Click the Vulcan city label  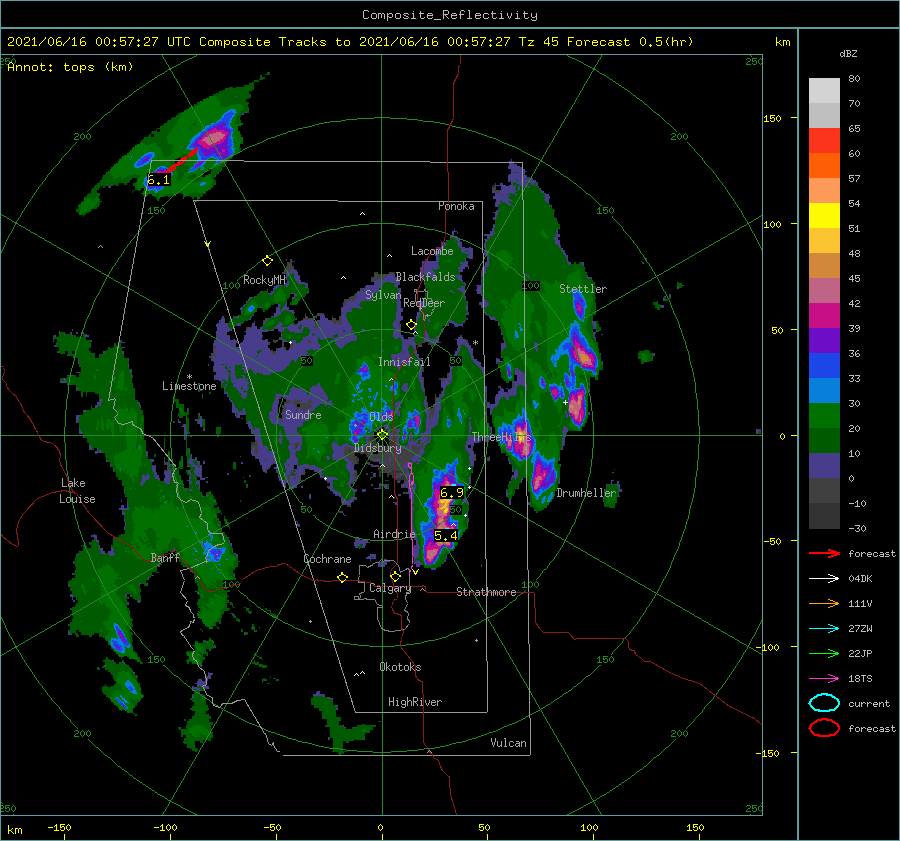click(508, 743)
